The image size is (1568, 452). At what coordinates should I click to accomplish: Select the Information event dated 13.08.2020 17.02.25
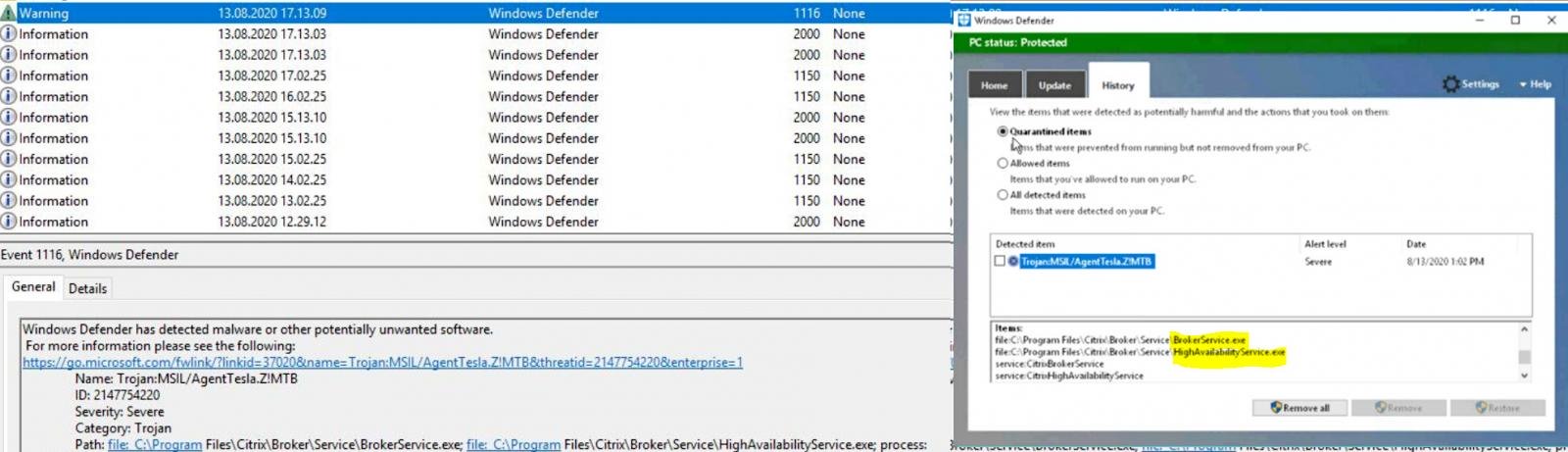click(475, 75)
